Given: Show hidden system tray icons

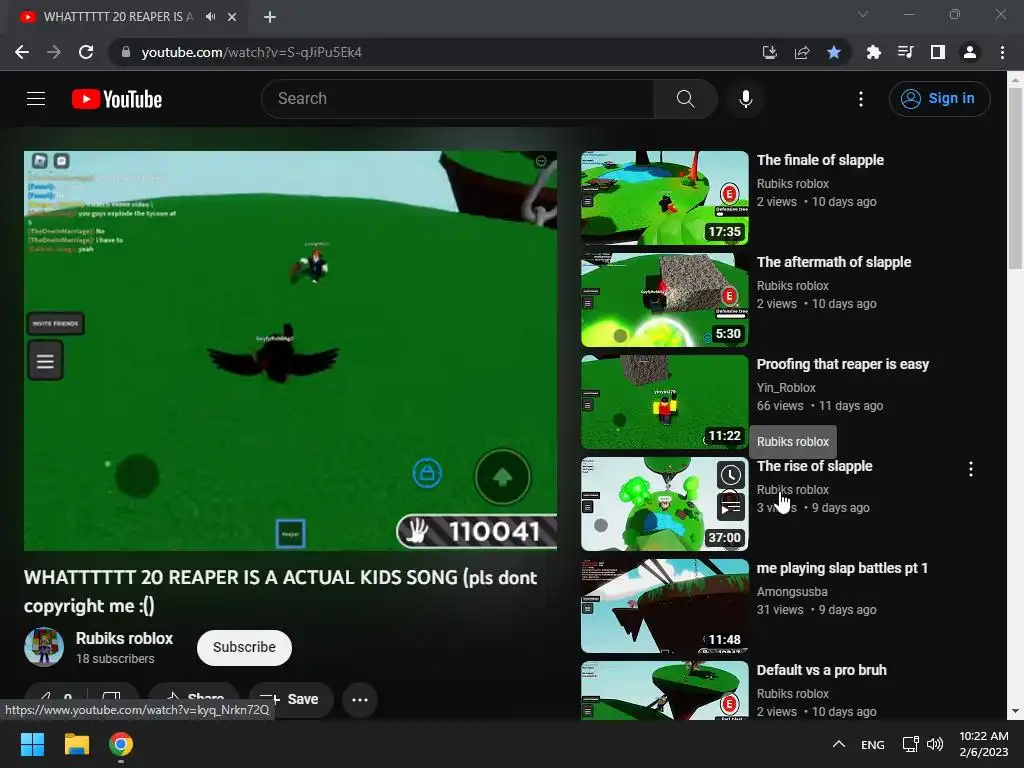Looking at the screenshot, I should coord(839,744).
